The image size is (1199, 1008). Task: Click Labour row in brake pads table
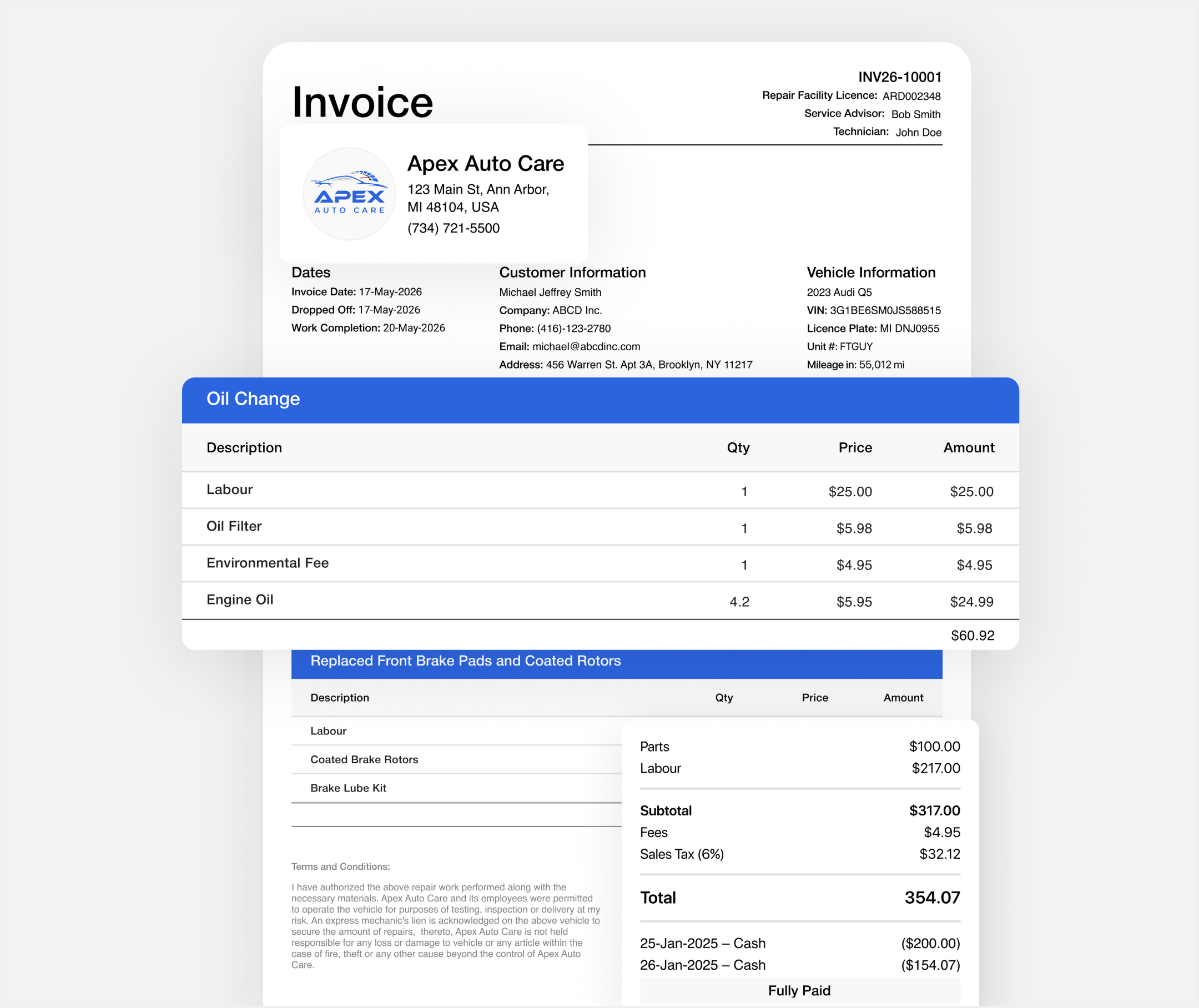[x=456, y=732]
